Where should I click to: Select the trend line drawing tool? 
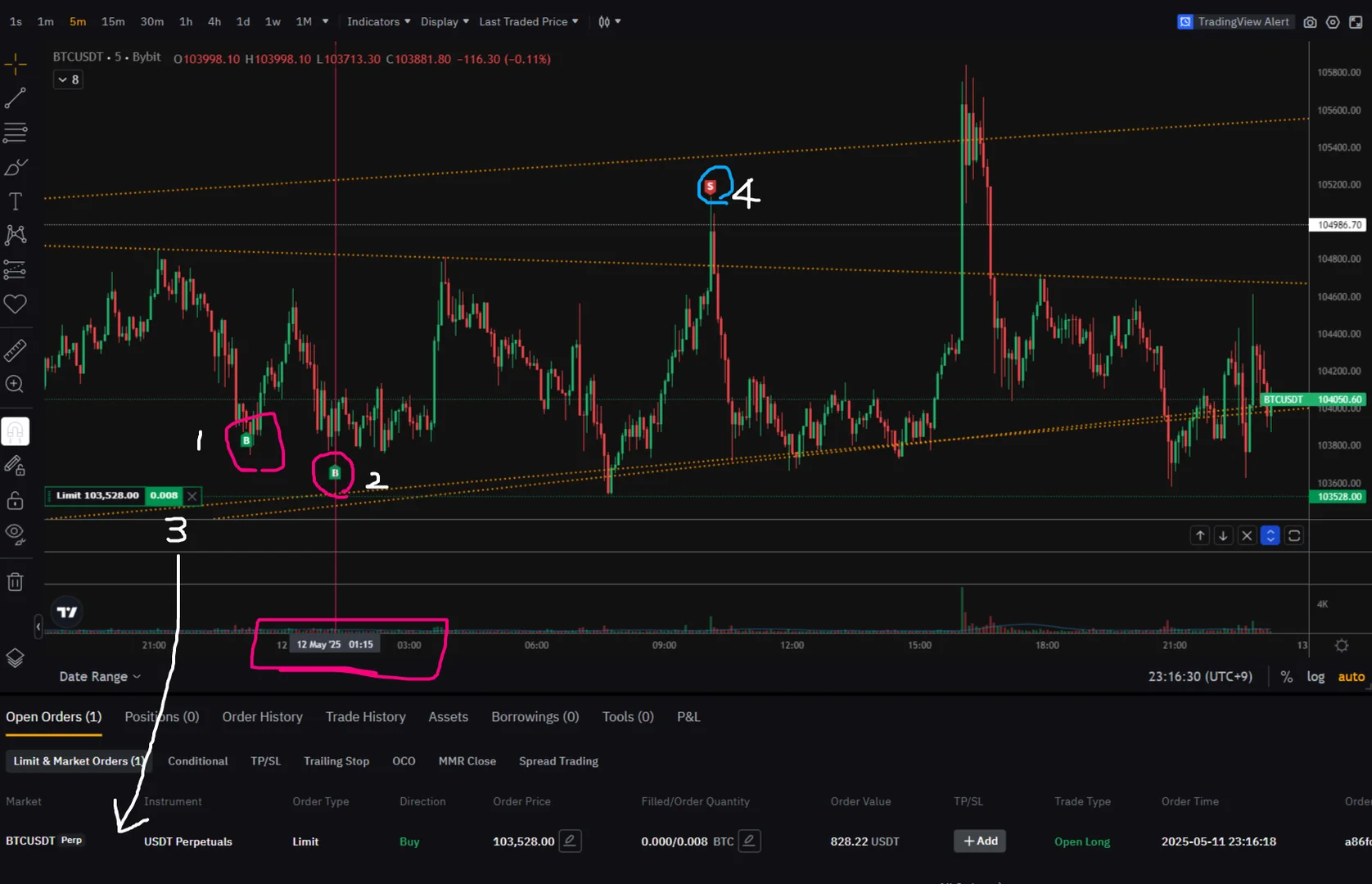[x=16, y=98]
